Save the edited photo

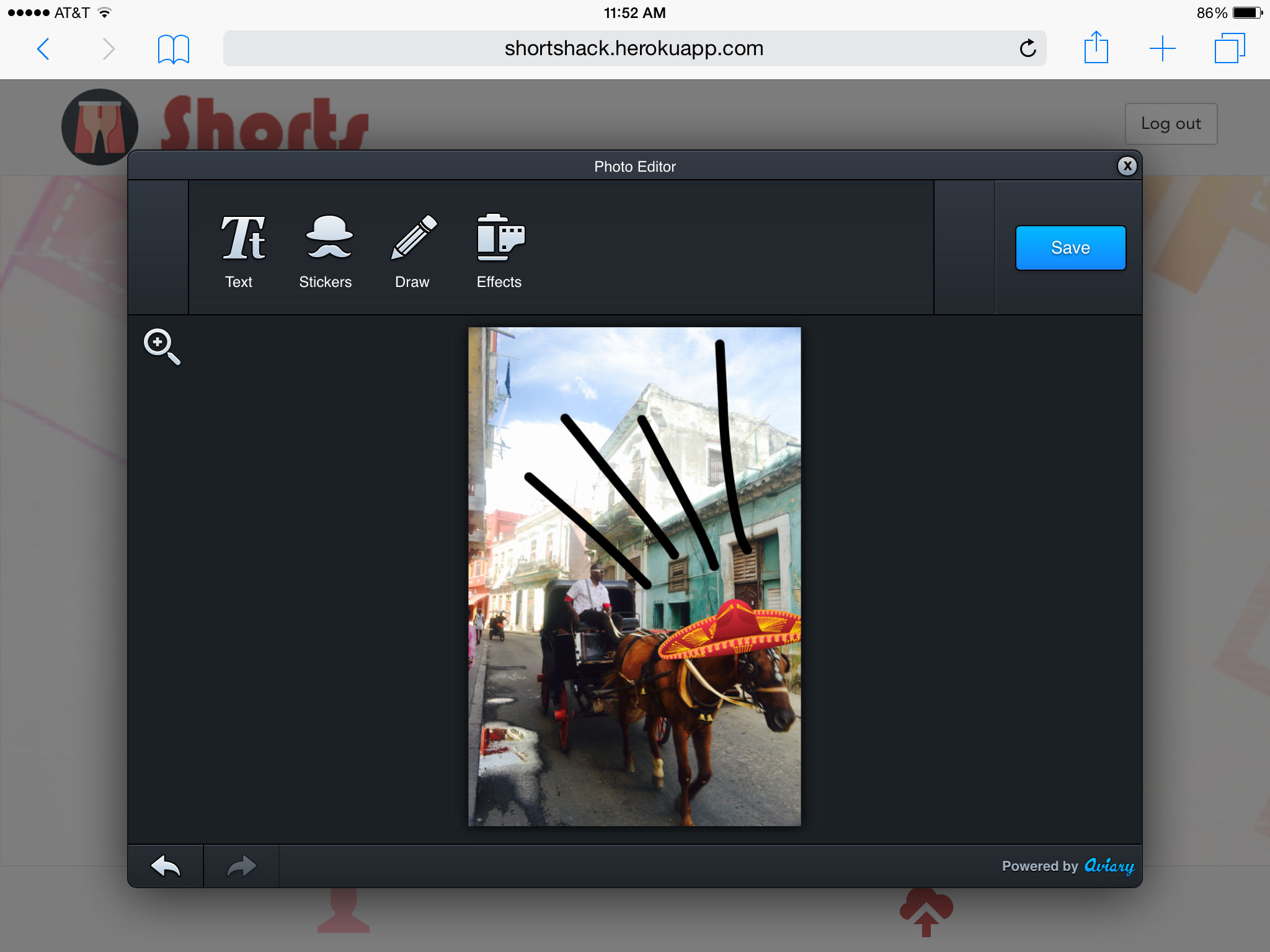(x=1070, y=248)
